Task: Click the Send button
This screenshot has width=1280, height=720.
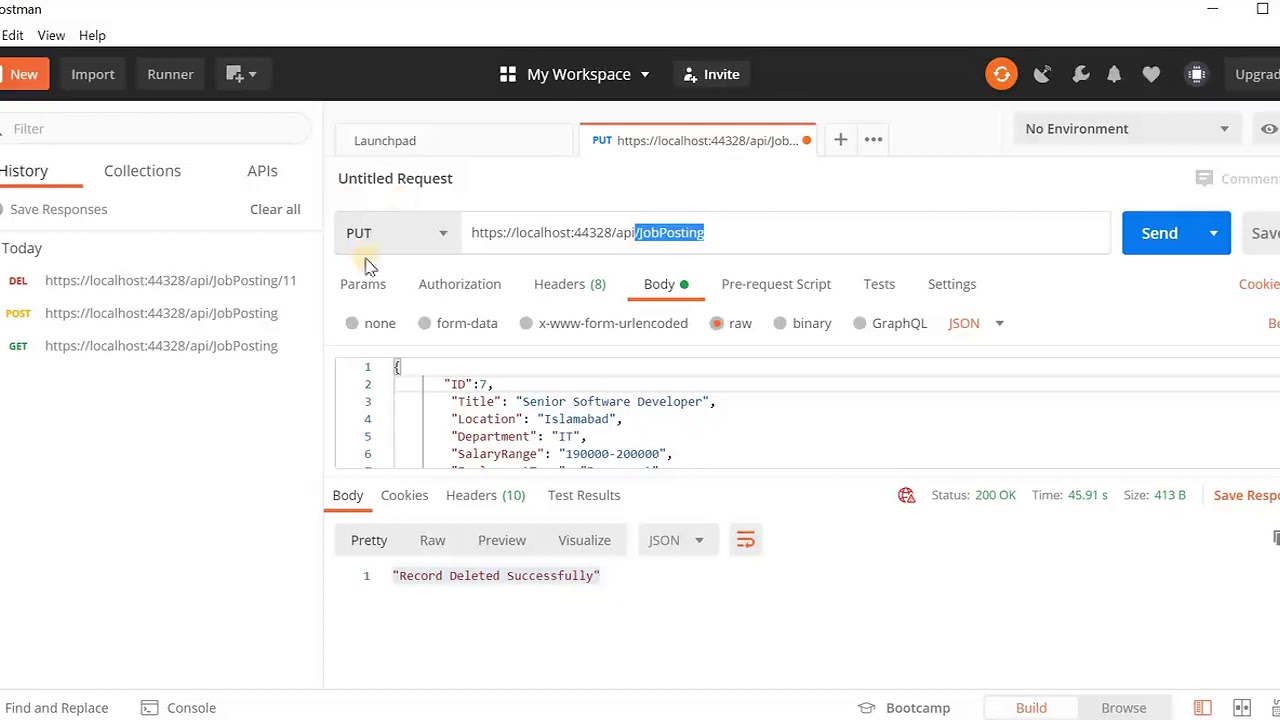Action: [1160, 233]
